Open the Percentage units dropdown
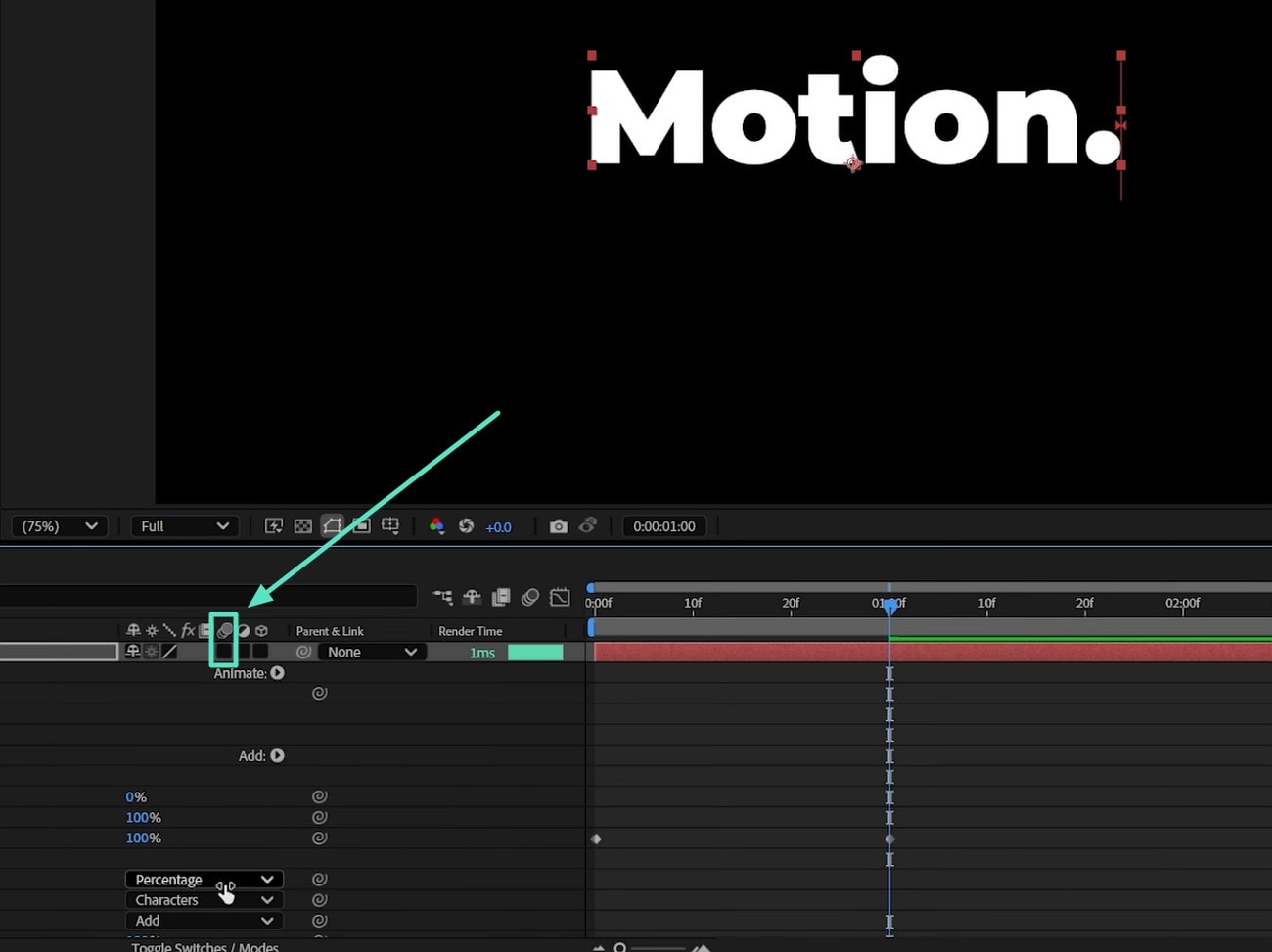The width and height of the screenshot is (1272, 952). pos(204,880)
